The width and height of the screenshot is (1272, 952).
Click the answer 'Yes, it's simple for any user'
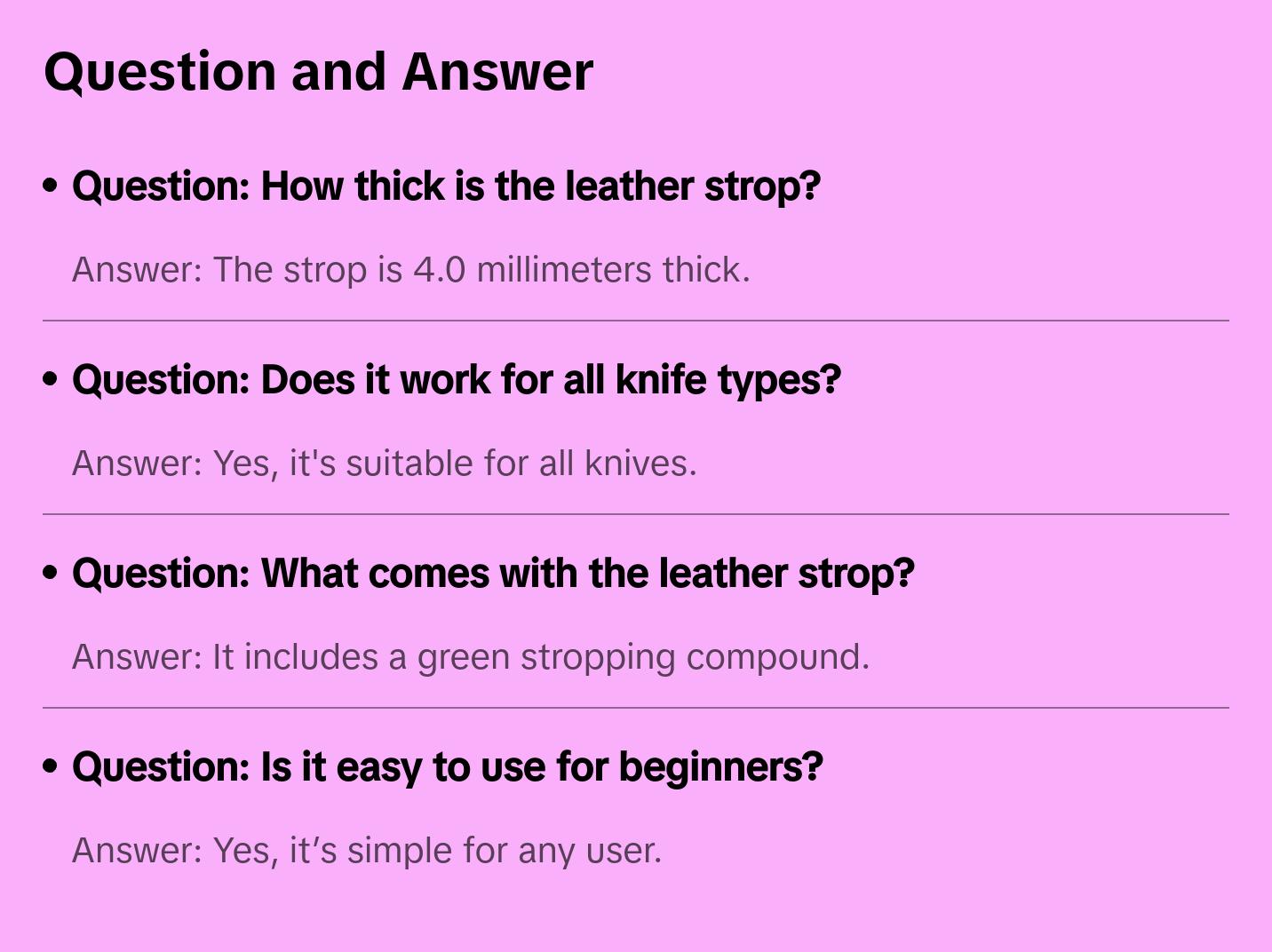[x=366, y=851]
